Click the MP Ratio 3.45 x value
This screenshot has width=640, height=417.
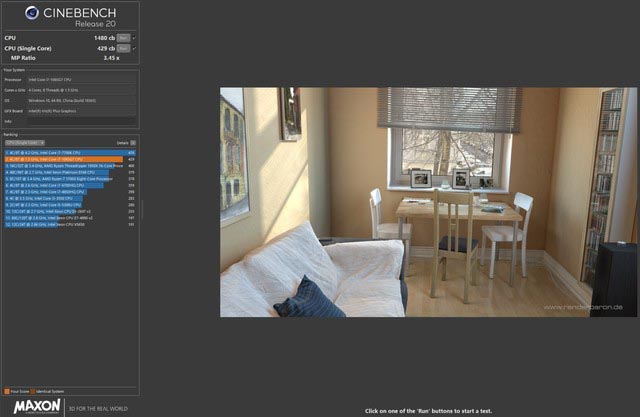(111, 58)
